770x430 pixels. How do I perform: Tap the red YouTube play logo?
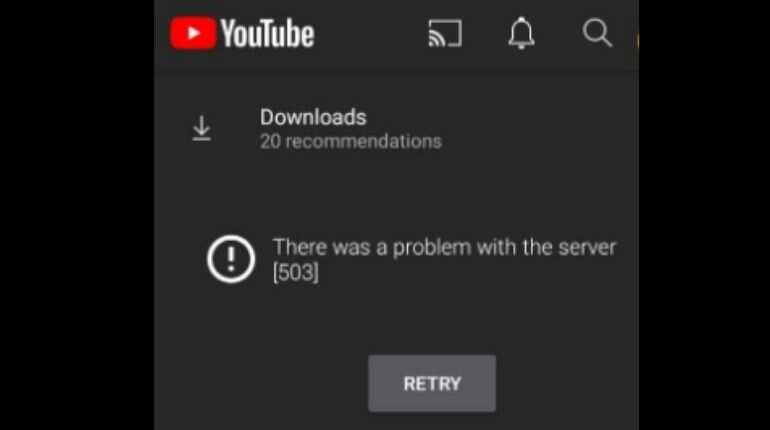pyautogui.click(x=193, y=33)
